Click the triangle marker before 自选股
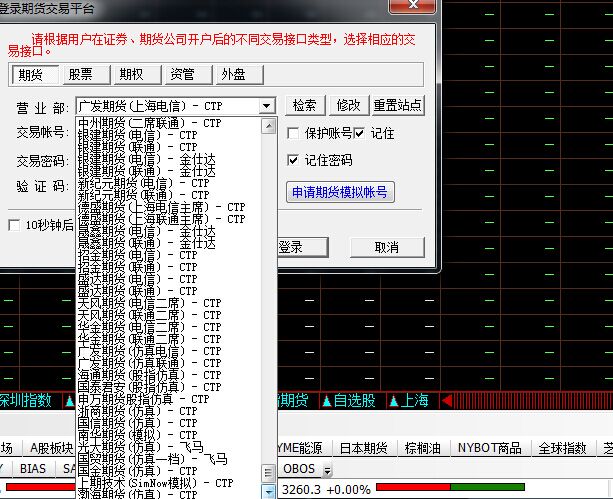 tap(327, 401)
